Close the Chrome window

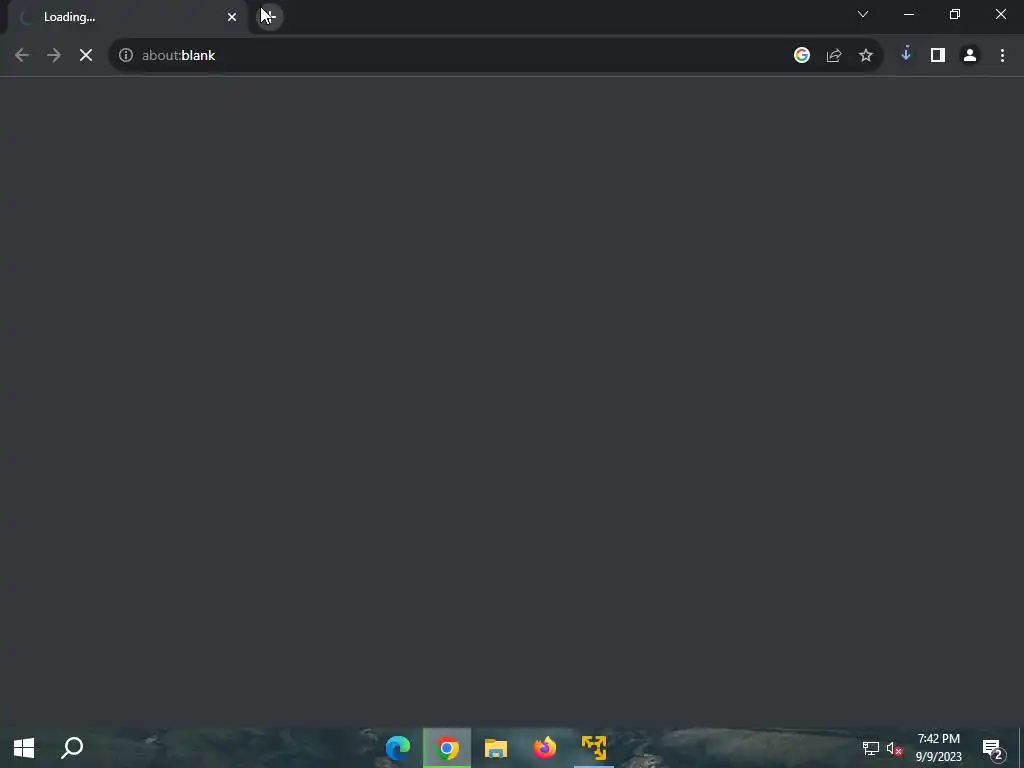(1000, 14)
